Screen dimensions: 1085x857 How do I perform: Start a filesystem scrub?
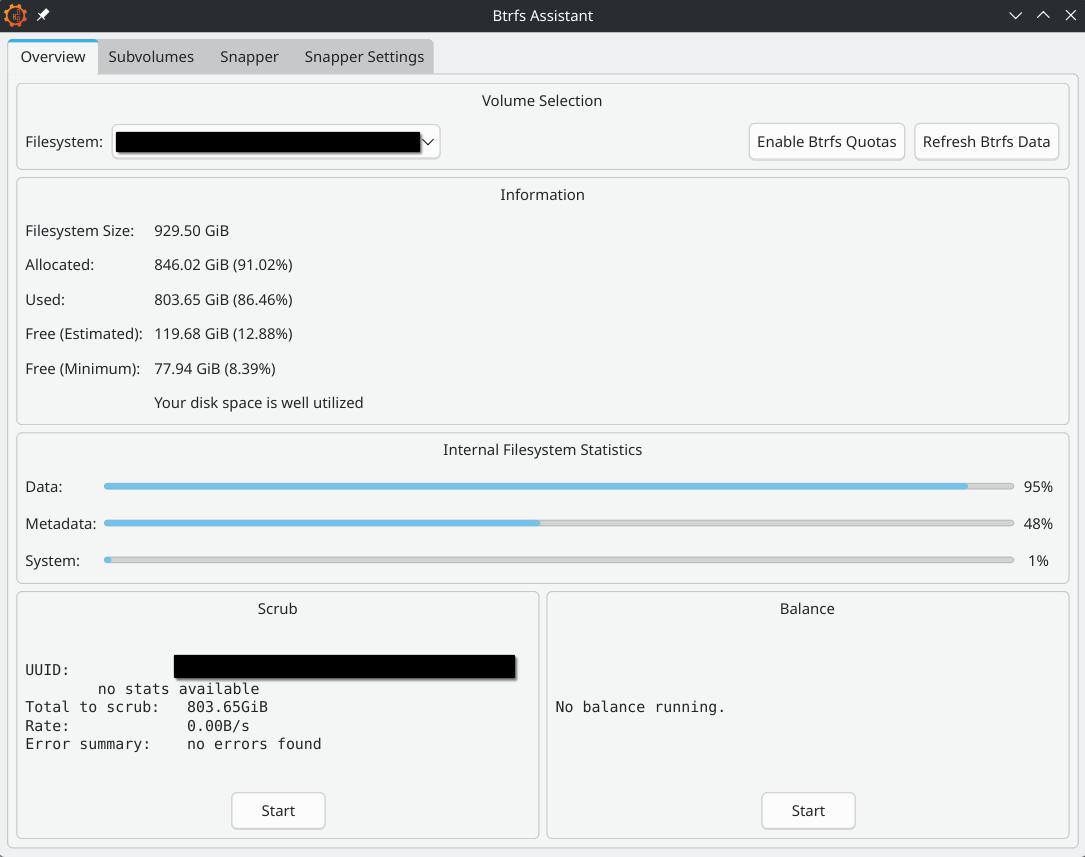click(x=278, y=810)
